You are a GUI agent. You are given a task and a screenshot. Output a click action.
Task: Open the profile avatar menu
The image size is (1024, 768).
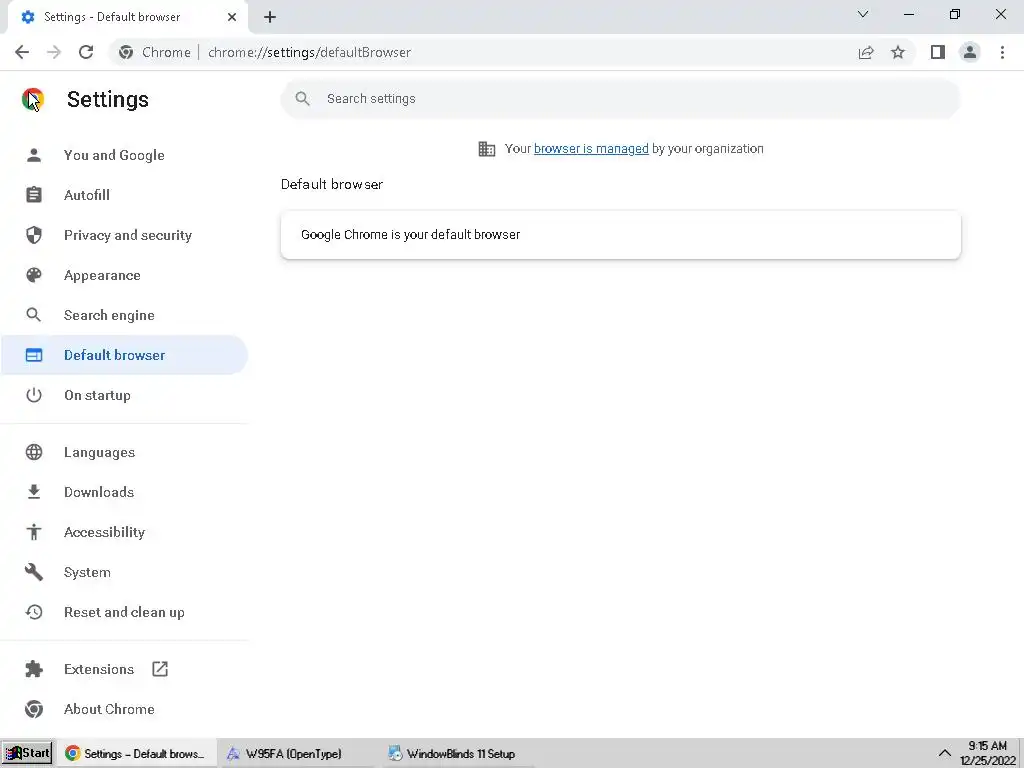(970, 52)
